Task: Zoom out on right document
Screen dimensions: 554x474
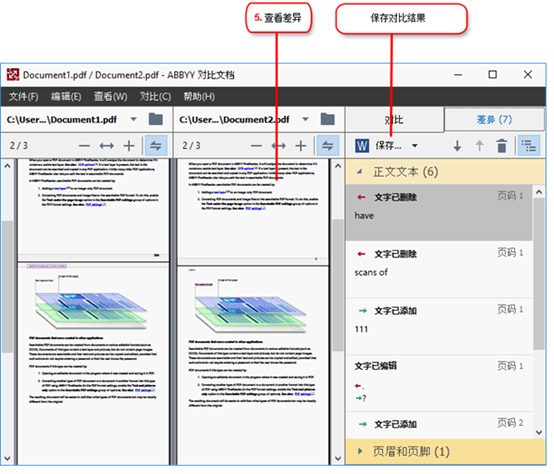Action: pos(256,146)
